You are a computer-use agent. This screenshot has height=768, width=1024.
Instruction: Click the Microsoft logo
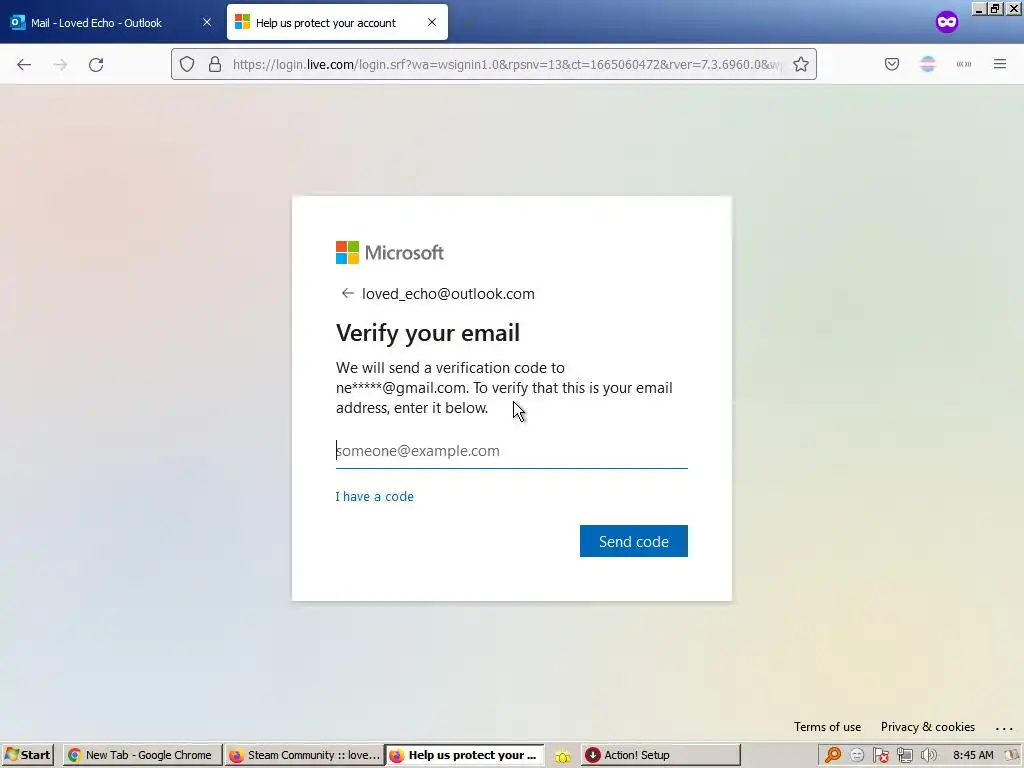pos(390,253)
